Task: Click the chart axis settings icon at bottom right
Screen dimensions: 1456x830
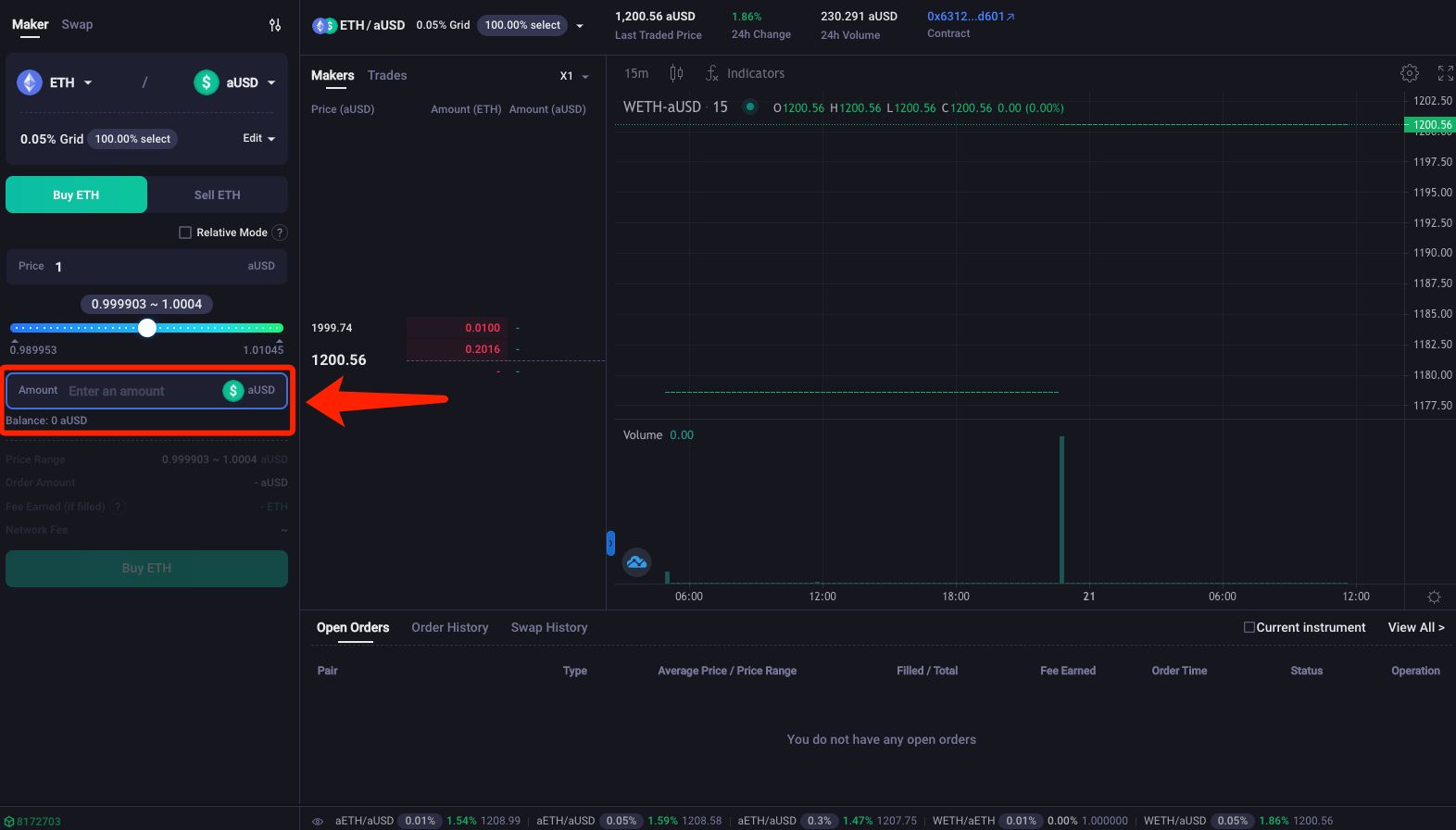Action: click(x=1434, y=597)
